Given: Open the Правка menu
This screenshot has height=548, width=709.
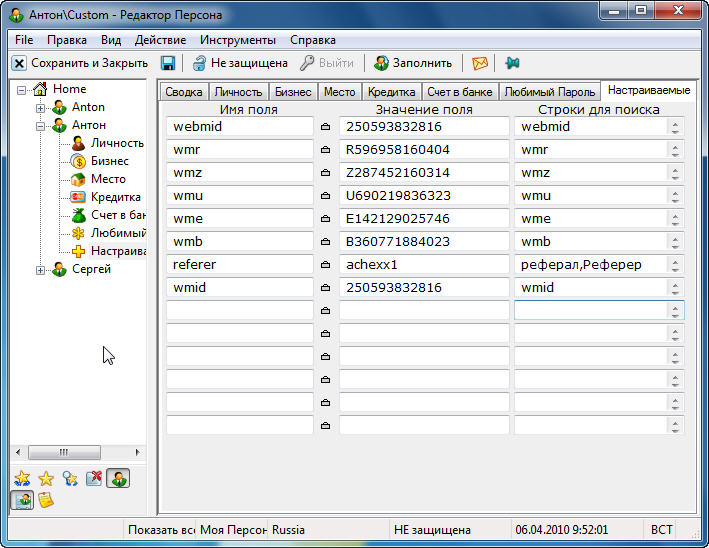Looking at the screenshot, I should click(x=67, y=40).
